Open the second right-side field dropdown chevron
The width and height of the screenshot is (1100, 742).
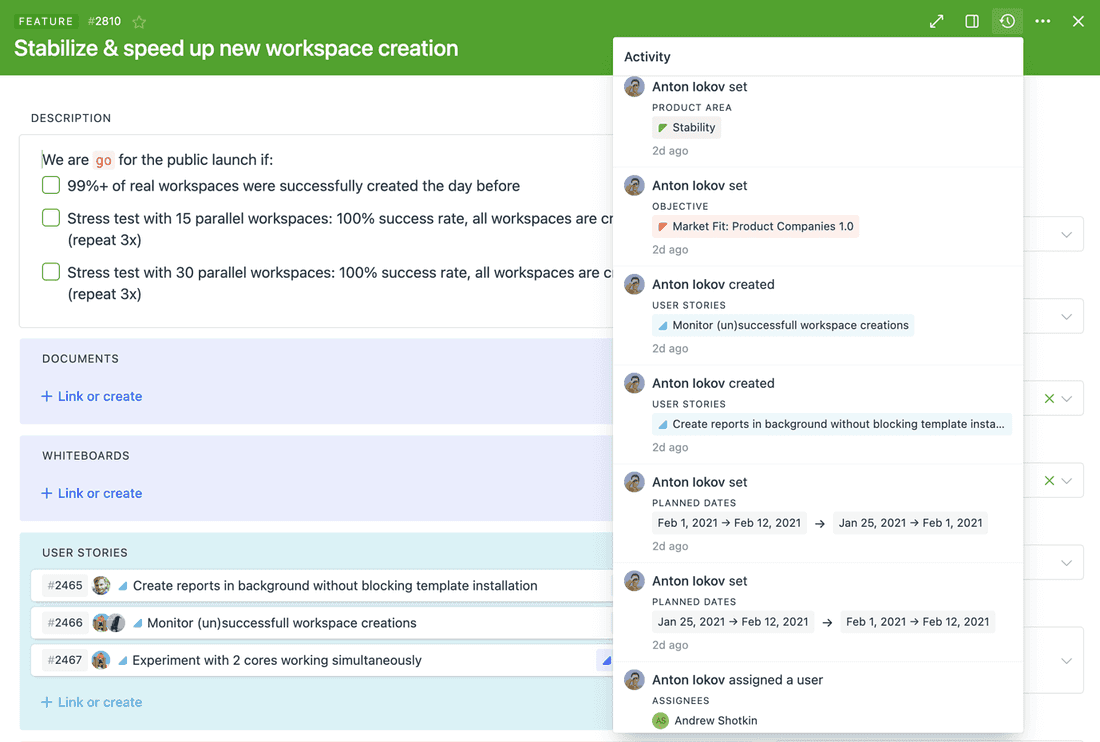(x=1066, y=317)
